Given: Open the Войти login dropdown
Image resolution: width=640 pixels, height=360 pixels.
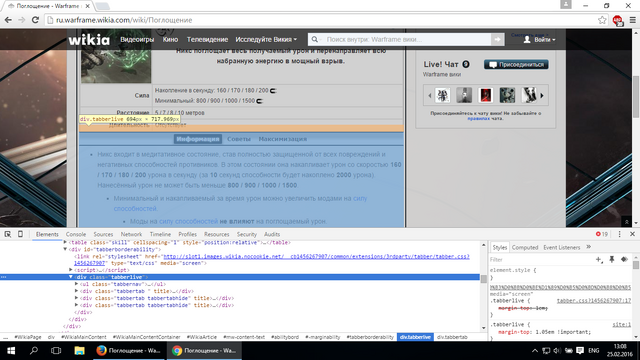Looking at the screenshot, I should click(x=540, y=40).
